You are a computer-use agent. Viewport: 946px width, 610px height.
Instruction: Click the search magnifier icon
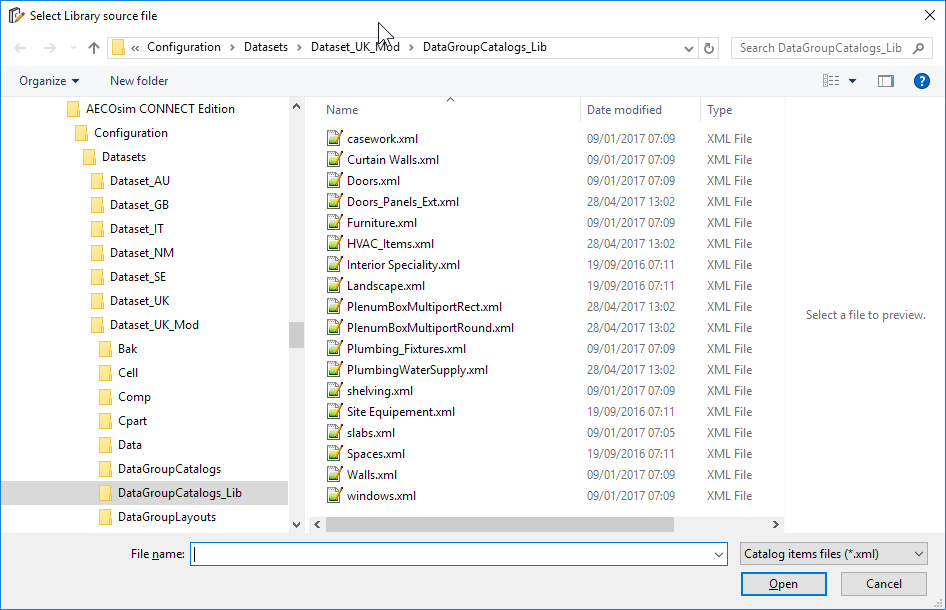pyautogui.click(x=918, y=48)
